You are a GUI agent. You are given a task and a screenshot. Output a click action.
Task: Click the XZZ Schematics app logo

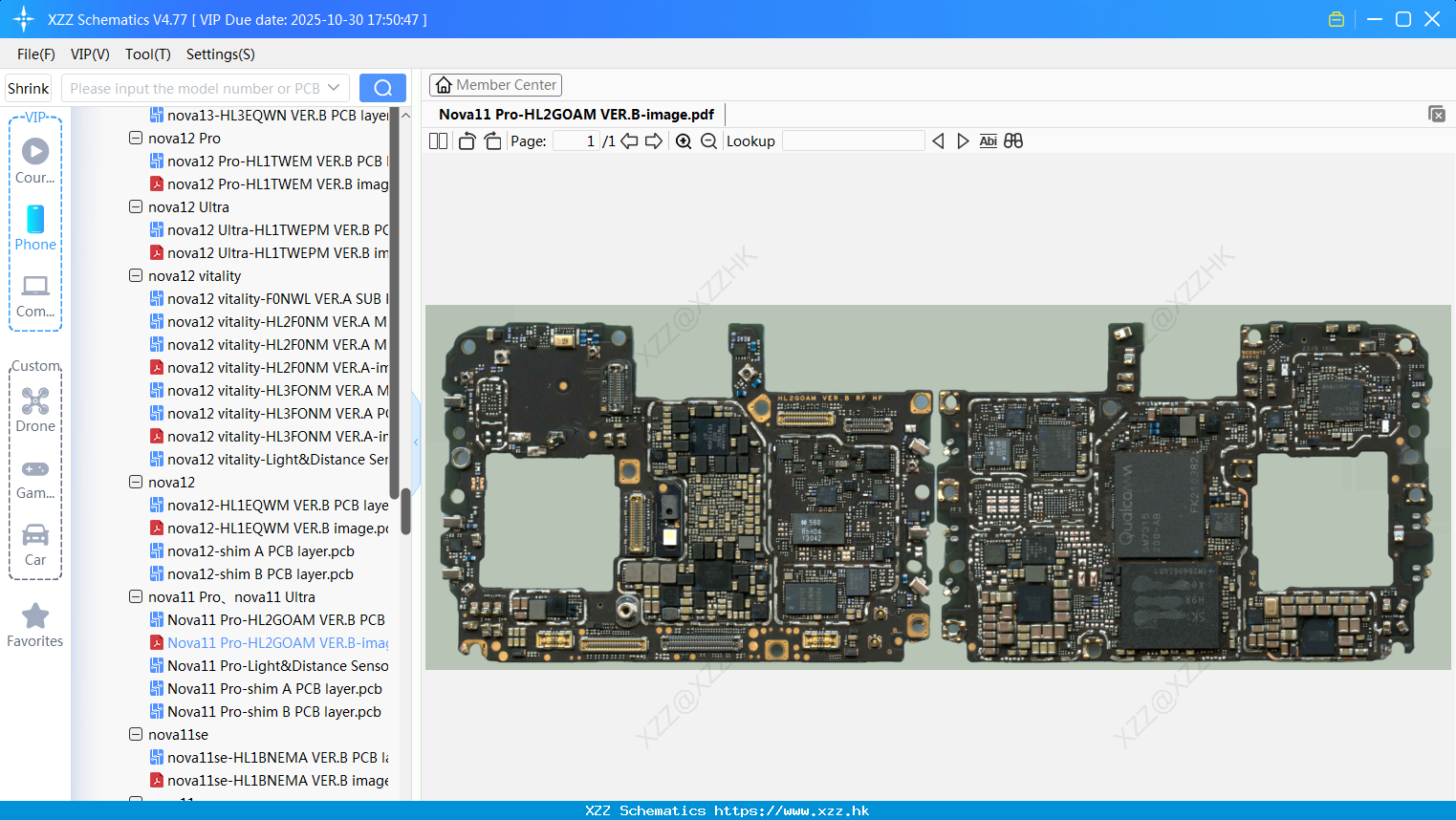24,19
